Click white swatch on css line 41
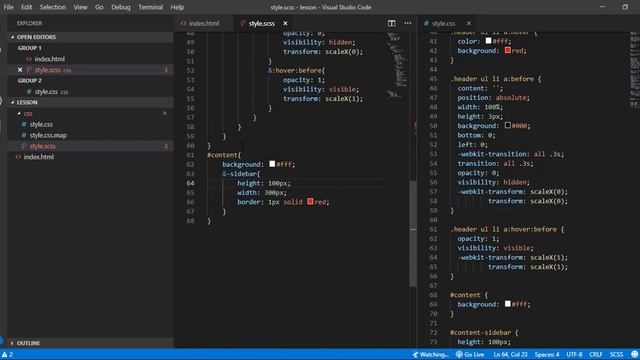This screenshot has height=360, width=640. click(488, 40)
